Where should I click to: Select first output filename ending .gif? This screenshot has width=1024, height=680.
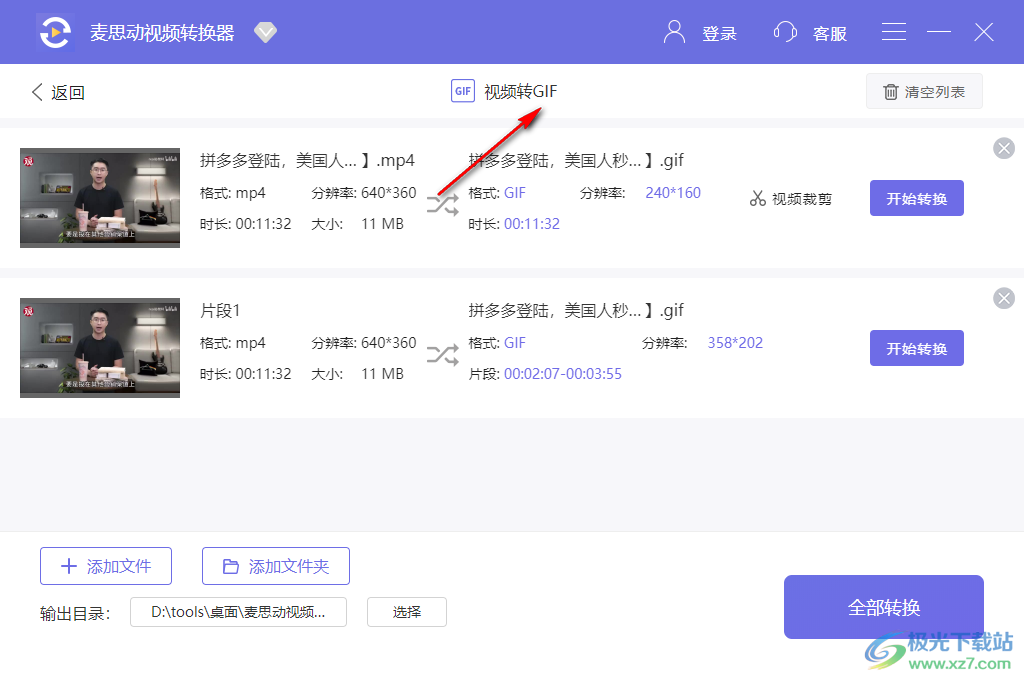point(576,160)
